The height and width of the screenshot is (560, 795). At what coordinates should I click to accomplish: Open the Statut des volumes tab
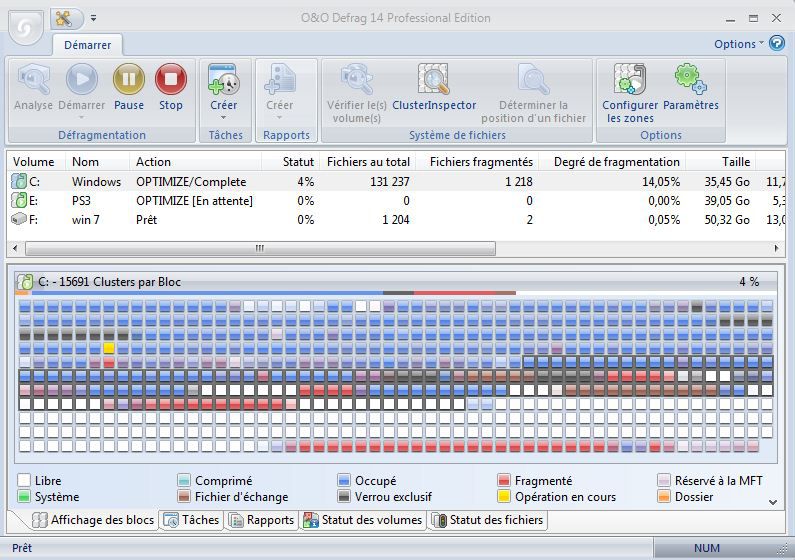(x=363, y=520)
